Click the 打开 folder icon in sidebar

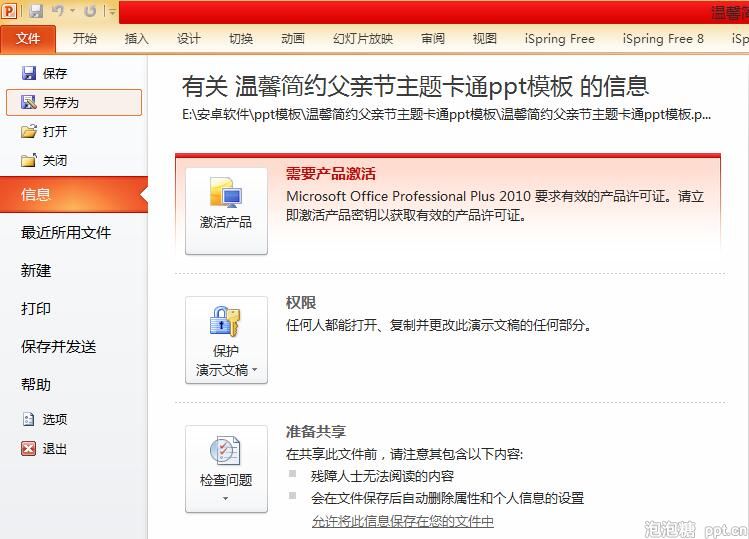coord(29,131)
